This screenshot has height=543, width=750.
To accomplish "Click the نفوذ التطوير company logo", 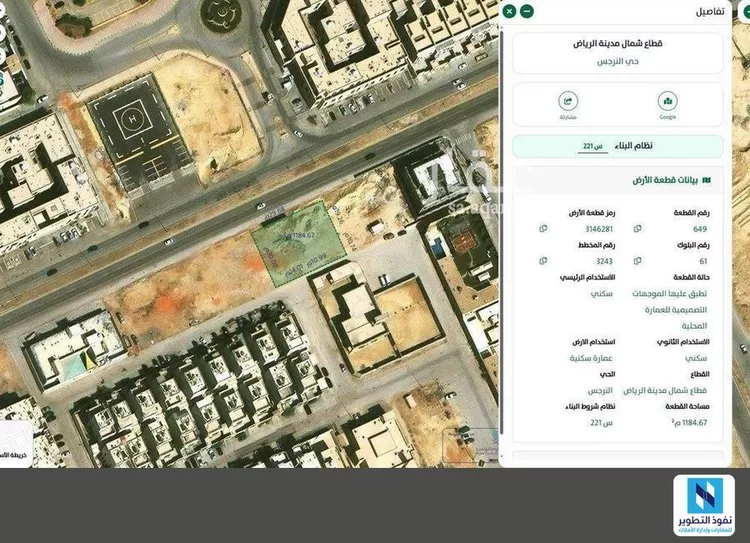I will click(704, 505).
